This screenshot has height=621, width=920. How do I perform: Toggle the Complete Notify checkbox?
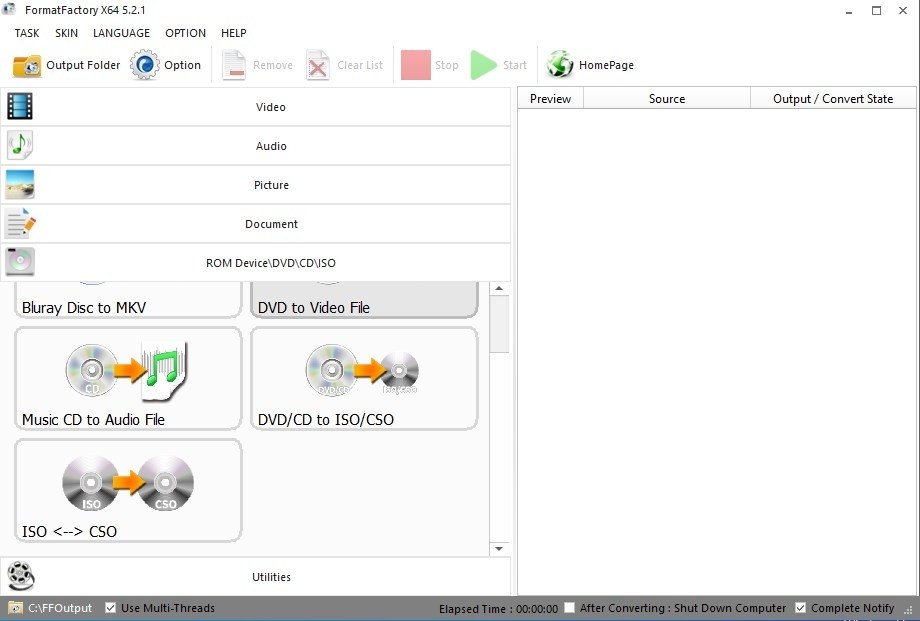point(800,608)
